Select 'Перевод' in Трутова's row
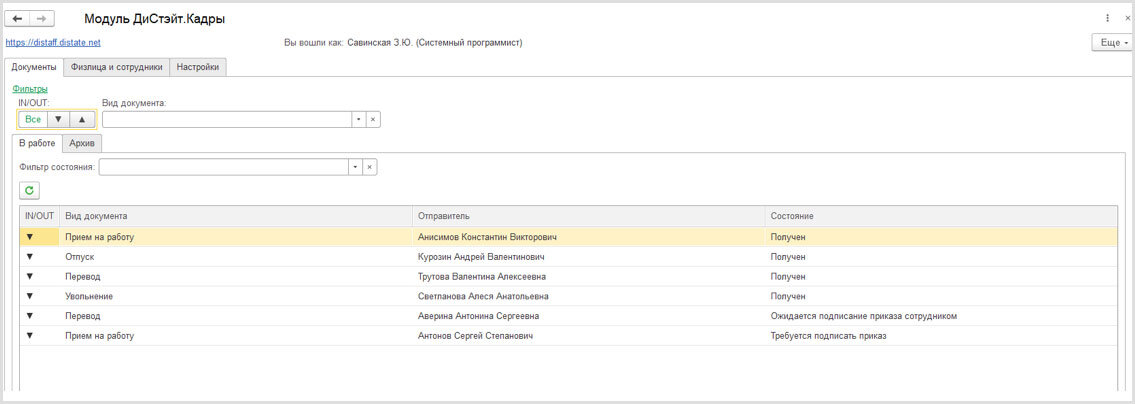Screen dimensions: 1135x404 83,277
